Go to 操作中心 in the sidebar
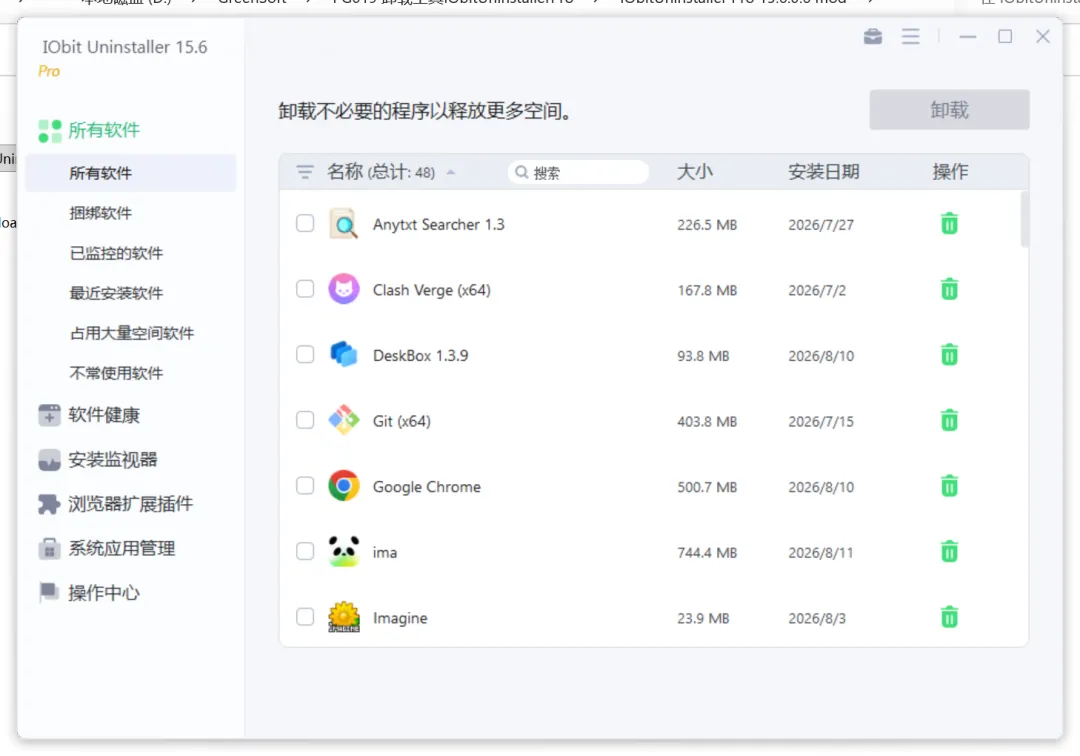The width and height of the screenshot is (1080, 756). pos(90,593)
